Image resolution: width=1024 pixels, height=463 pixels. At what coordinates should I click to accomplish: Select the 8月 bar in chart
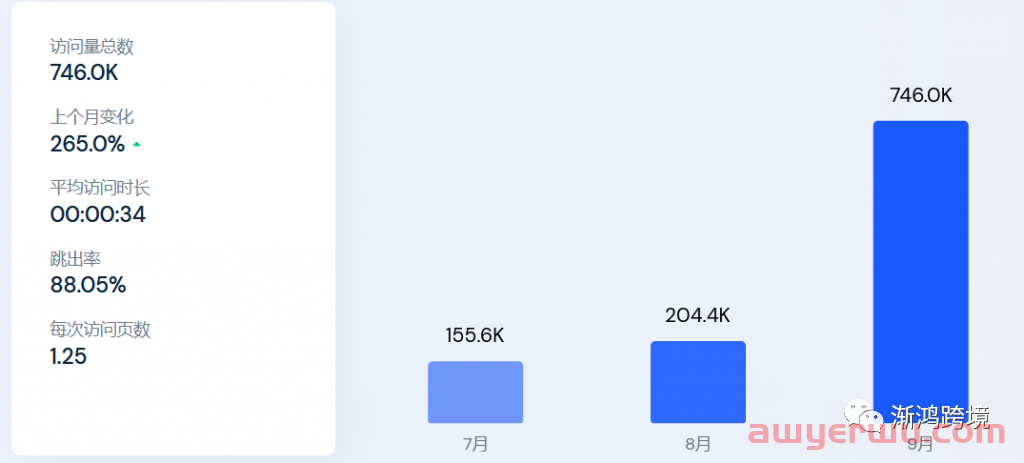(x=698, y=382)
